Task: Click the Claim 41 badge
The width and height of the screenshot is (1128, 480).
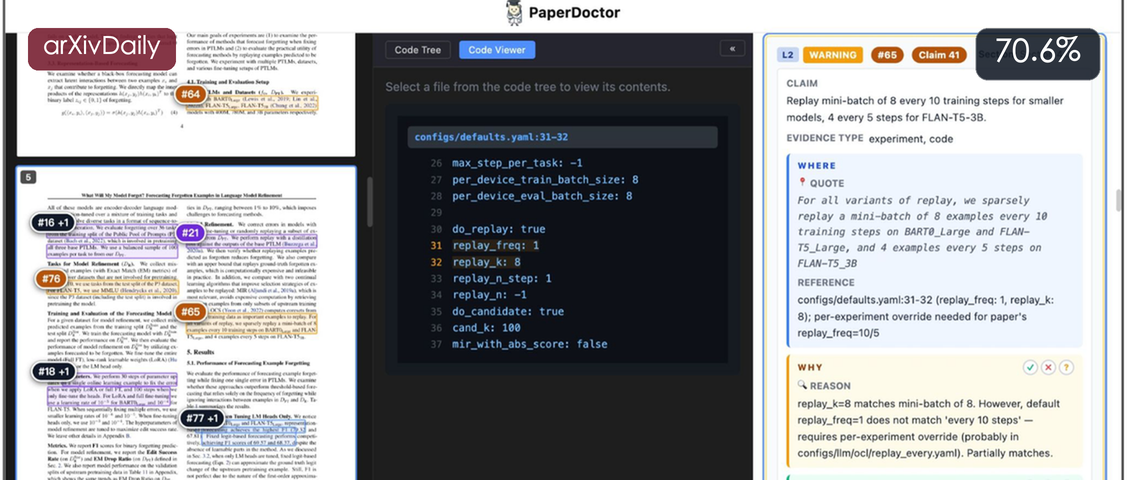Action: tap(939, 55)
